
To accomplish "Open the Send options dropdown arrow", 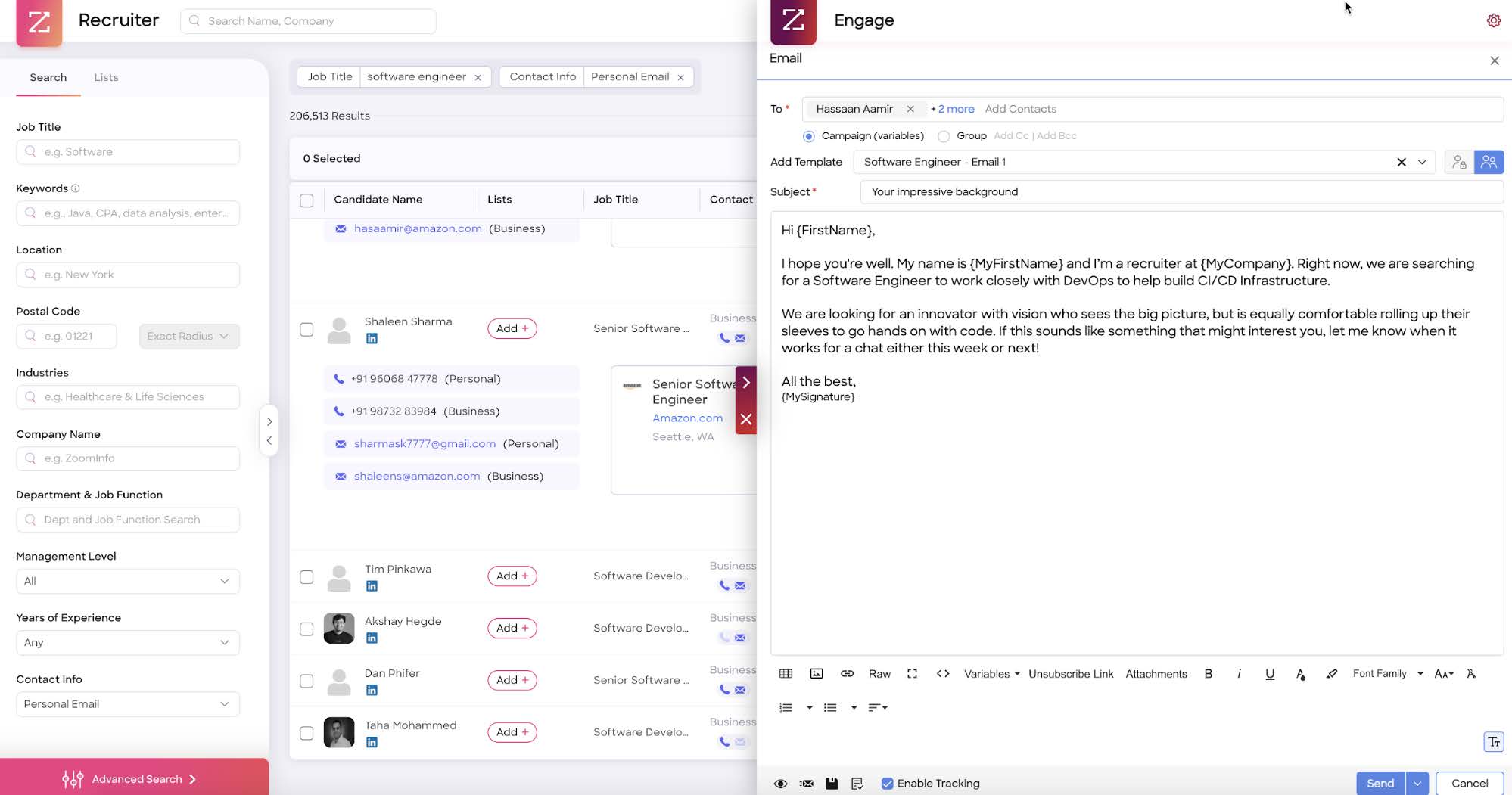I will [1417, 783].
